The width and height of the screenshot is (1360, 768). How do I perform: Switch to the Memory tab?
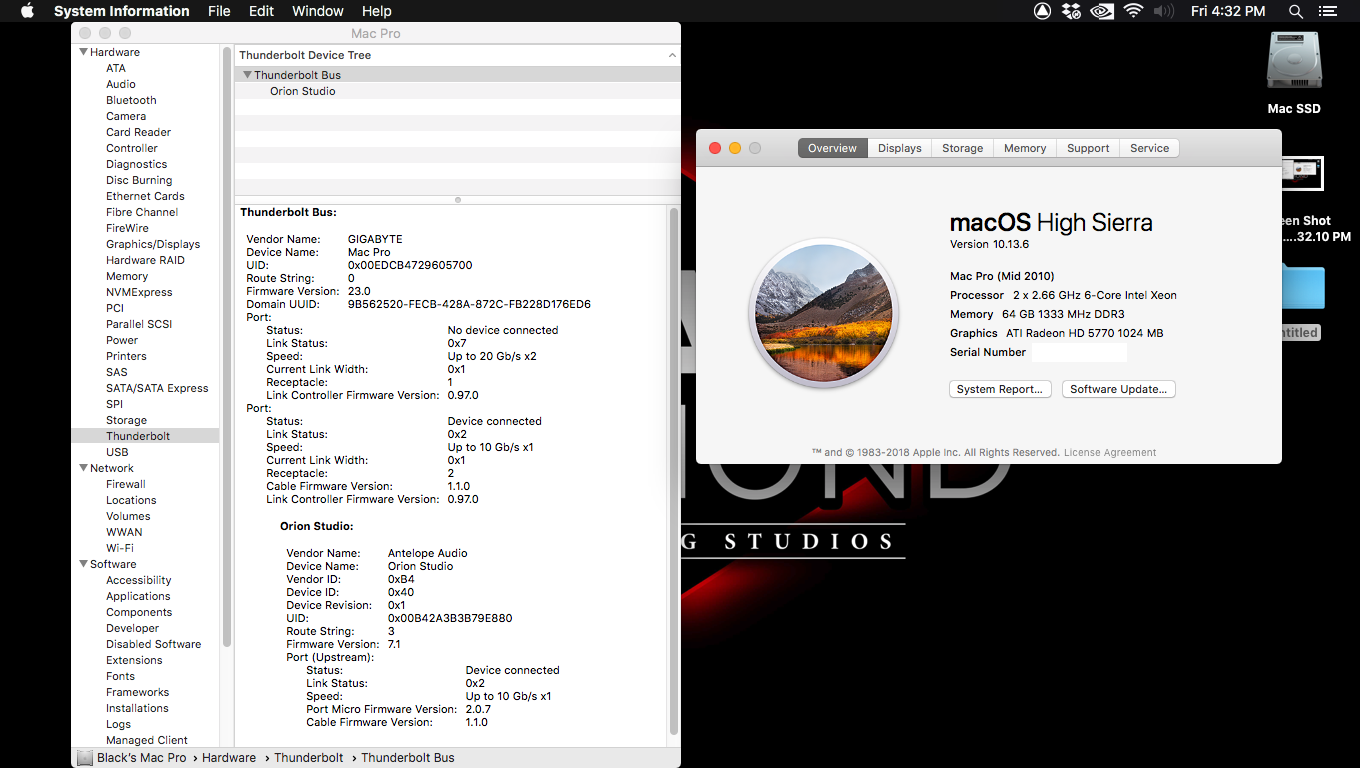click(1025, 148)
